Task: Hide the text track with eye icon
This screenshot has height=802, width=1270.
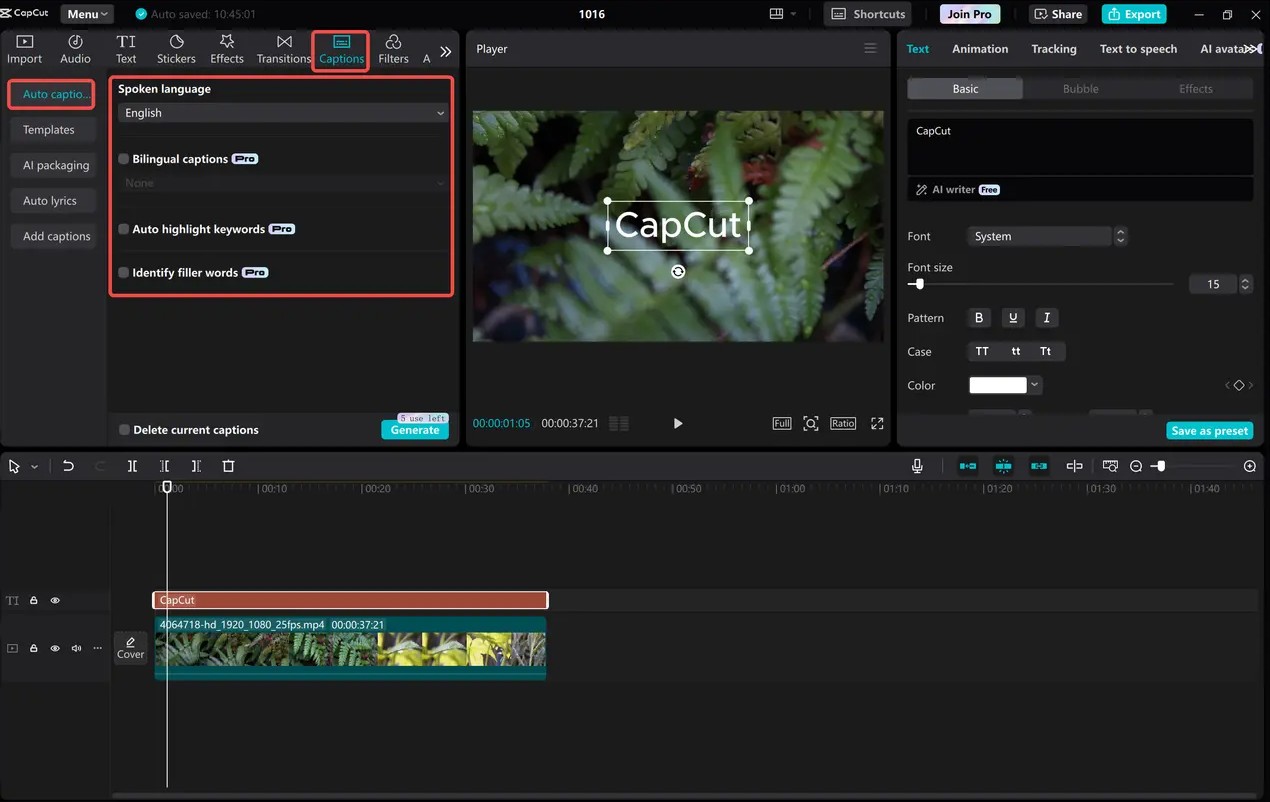Action: pos(55,600)
